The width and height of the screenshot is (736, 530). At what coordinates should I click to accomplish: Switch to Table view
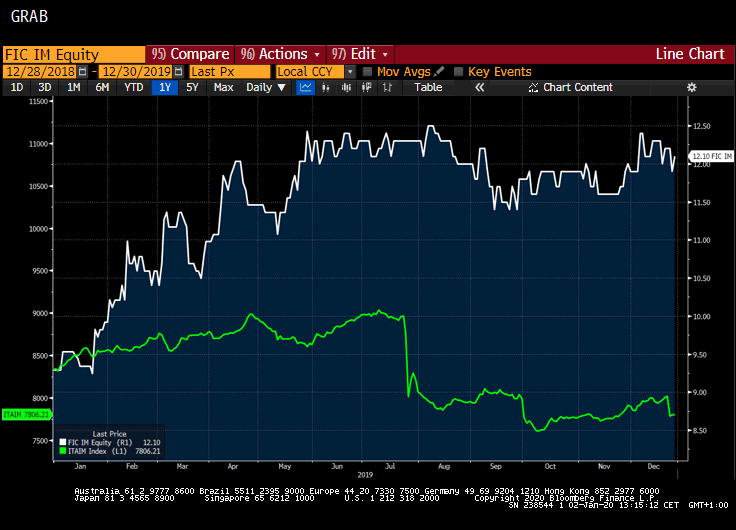[428, 87]
